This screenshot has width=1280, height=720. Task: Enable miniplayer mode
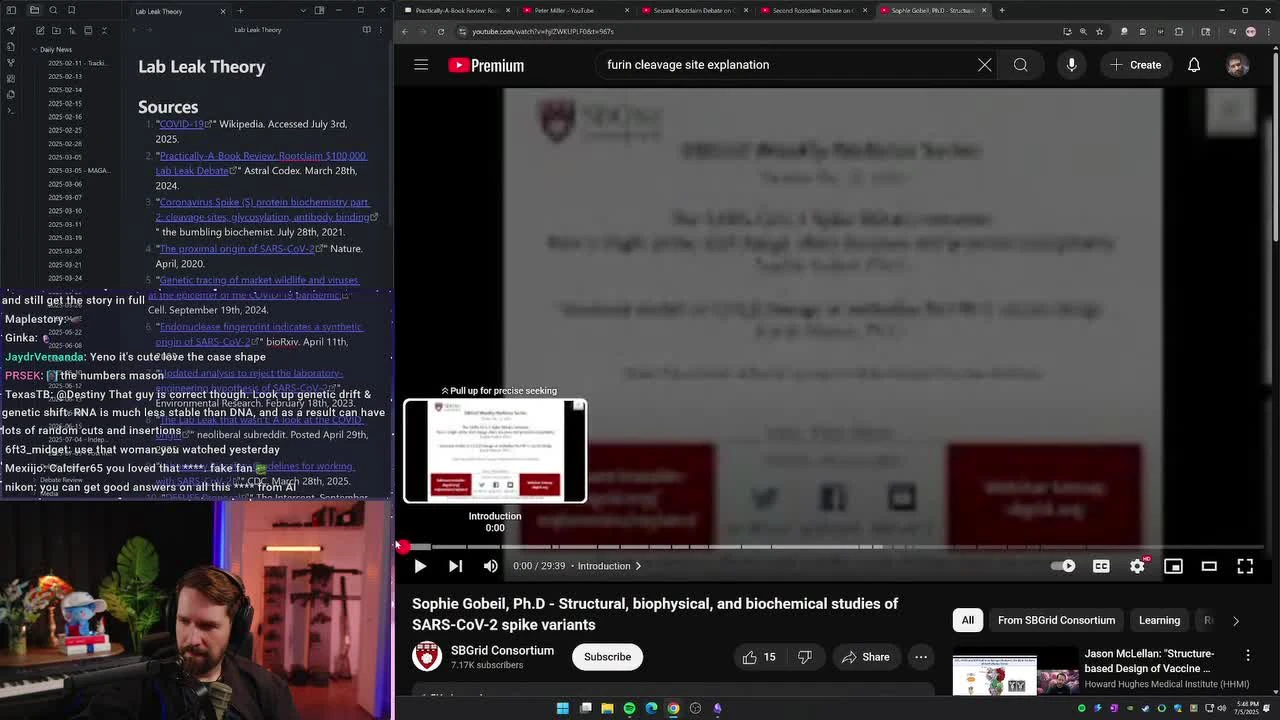[1173, 566]
